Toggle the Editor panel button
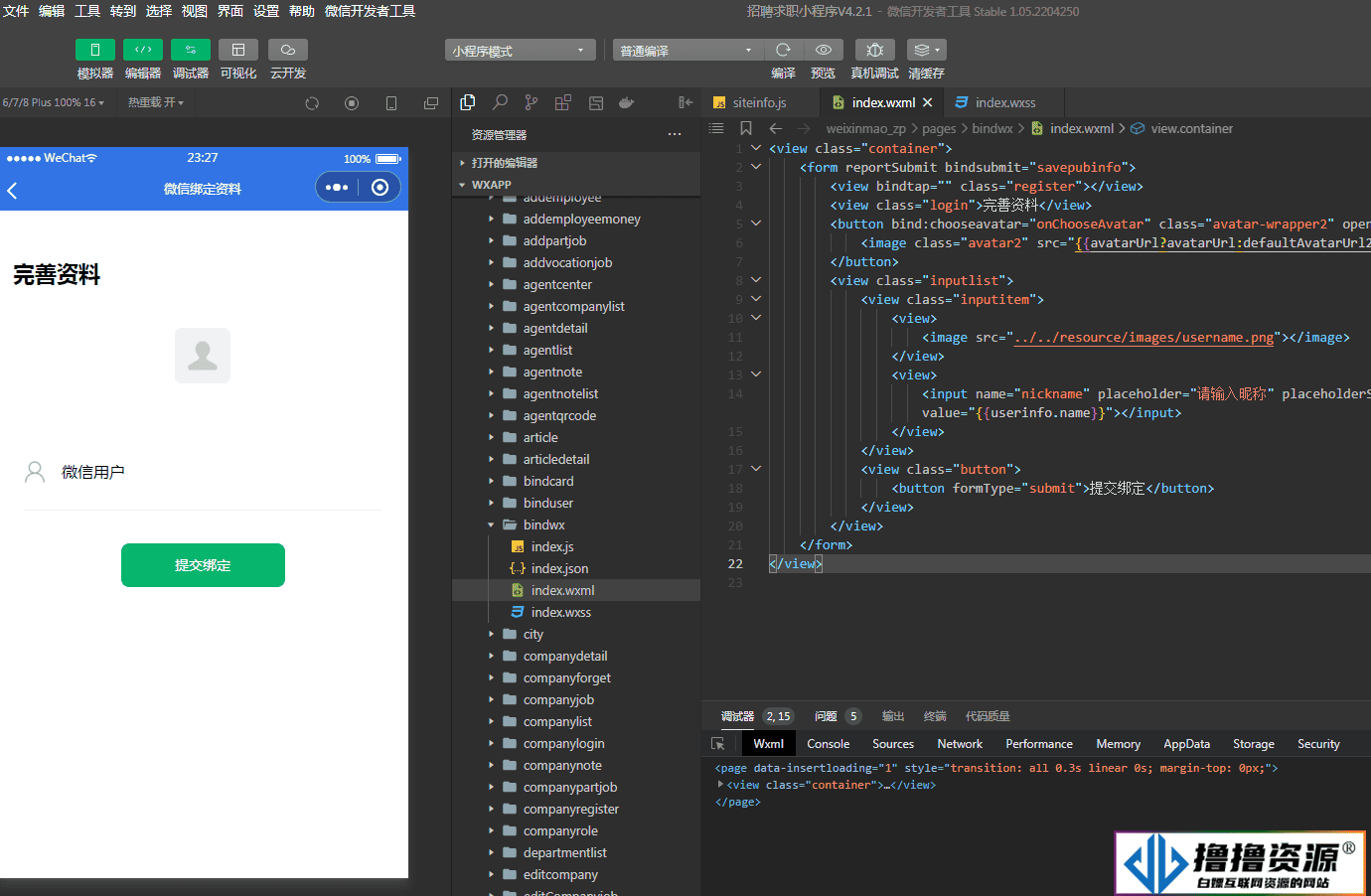This screenshot has height=896, width=1371. [143, 50]
